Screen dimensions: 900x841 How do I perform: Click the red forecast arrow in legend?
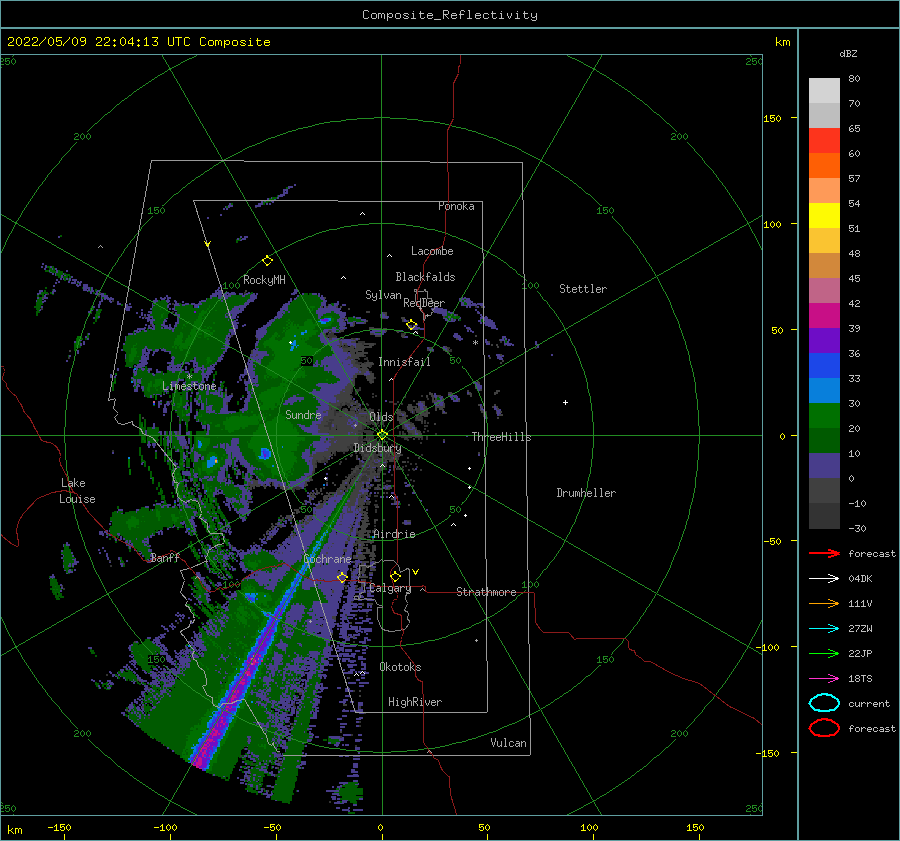(824, 553)
